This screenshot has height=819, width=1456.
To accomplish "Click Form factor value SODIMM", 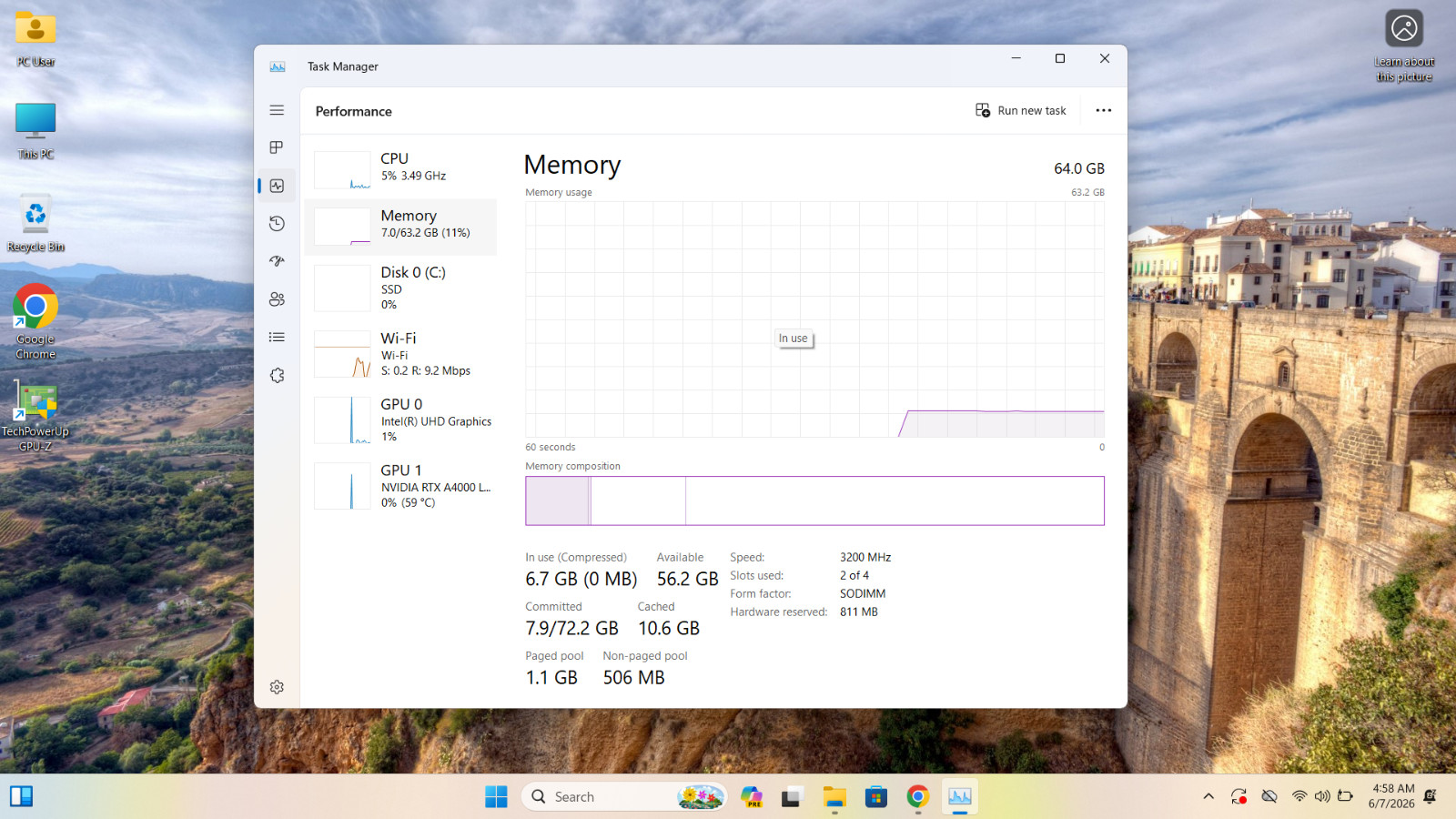I will pos(863,593).
